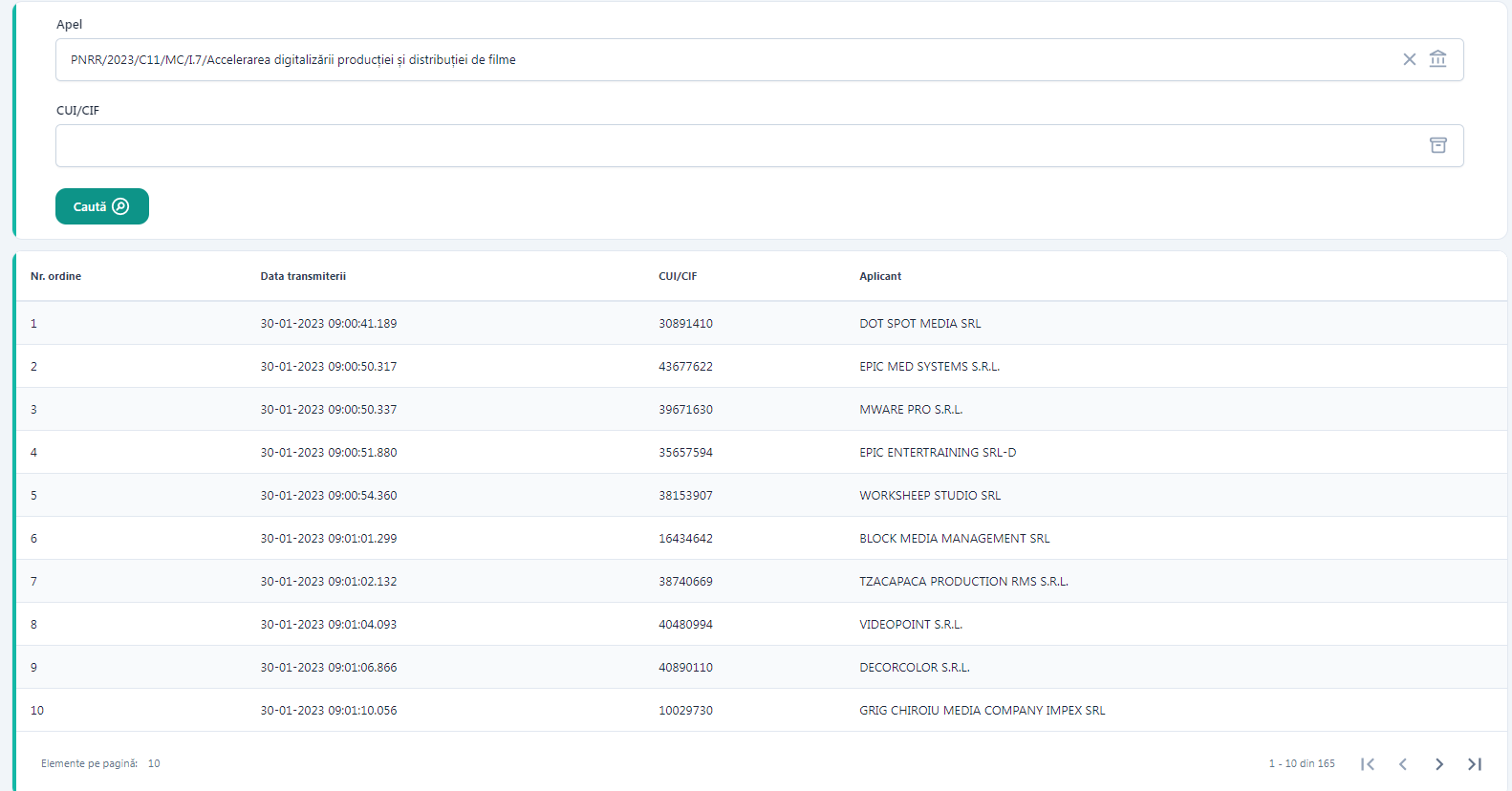Screen dimensions: 1512x791
Task: Open the institution icon in Apel field
Action: (x=1437, y=59)
